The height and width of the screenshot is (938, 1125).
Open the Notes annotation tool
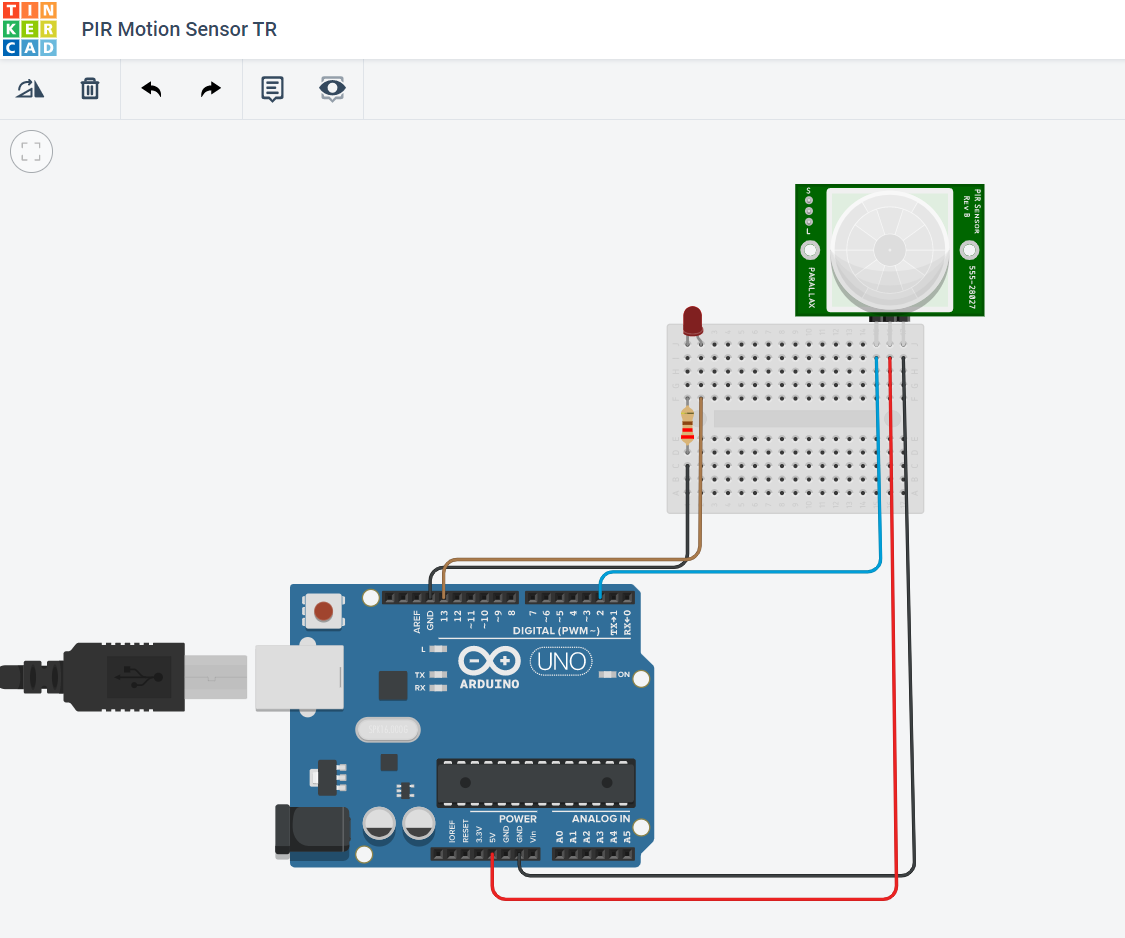[271, 88]
